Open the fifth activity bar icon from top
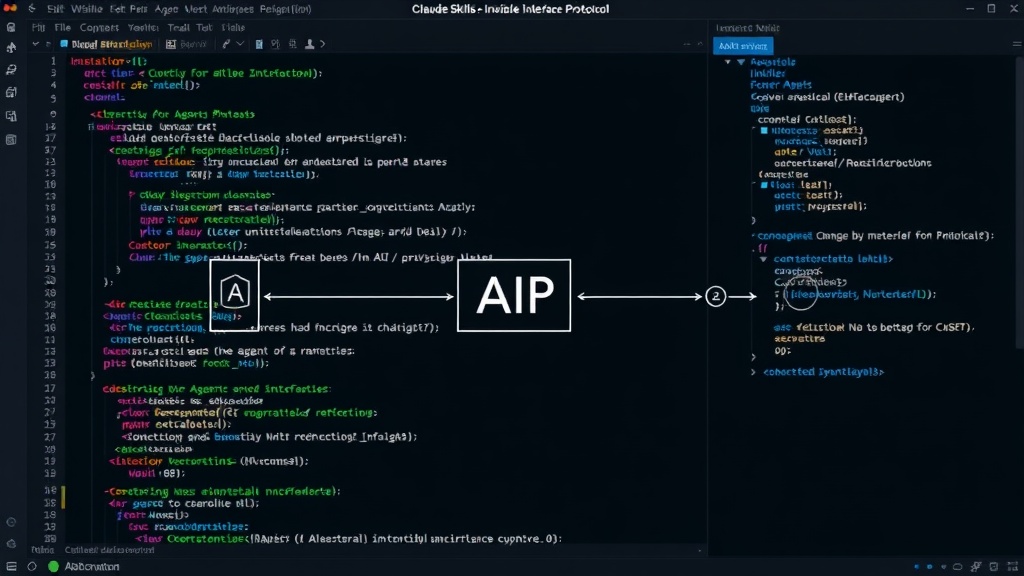Image resolution: width=1024 pixels, height=576 pixels. tap(11, 116)
